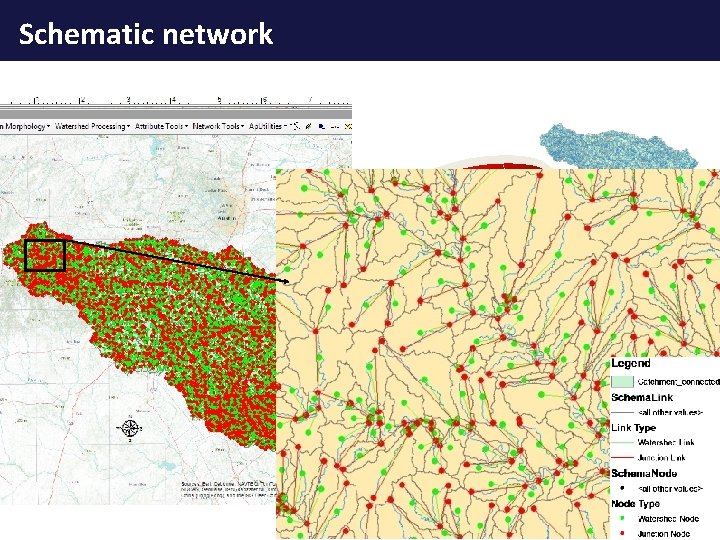This screenshot has height=540, width=720.
Task: Open the Attribute Tools menu
Action: tap(162, 126)
